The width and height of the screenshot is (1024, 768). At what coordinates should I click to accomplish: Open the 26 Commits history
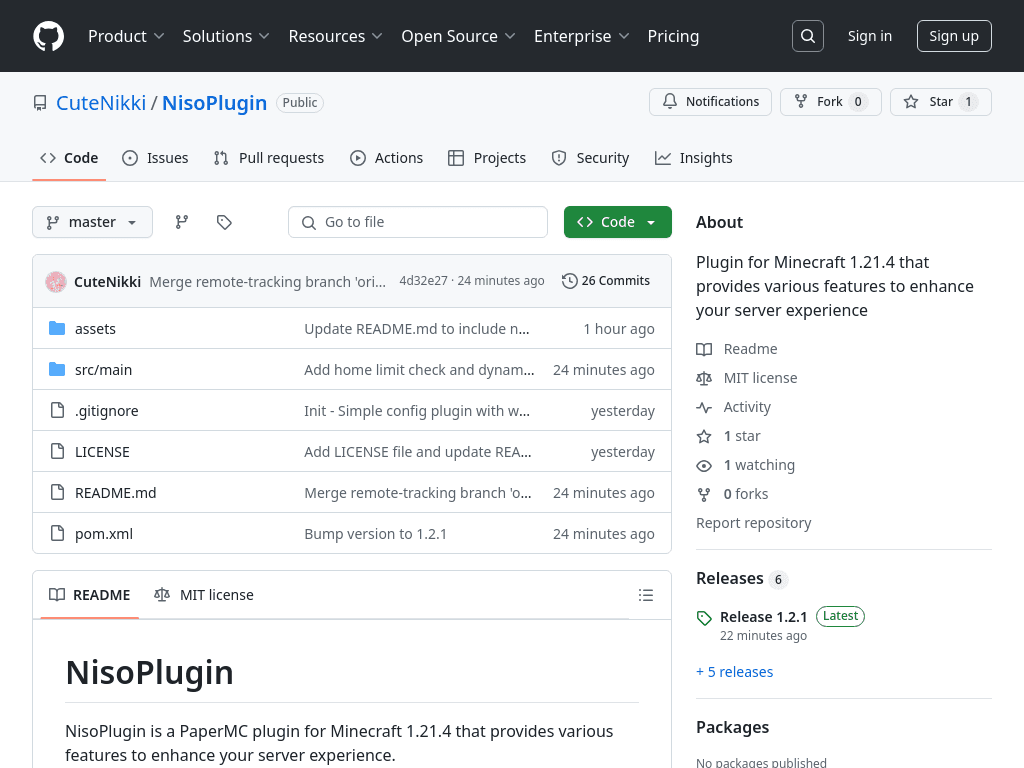coord(606,281)
